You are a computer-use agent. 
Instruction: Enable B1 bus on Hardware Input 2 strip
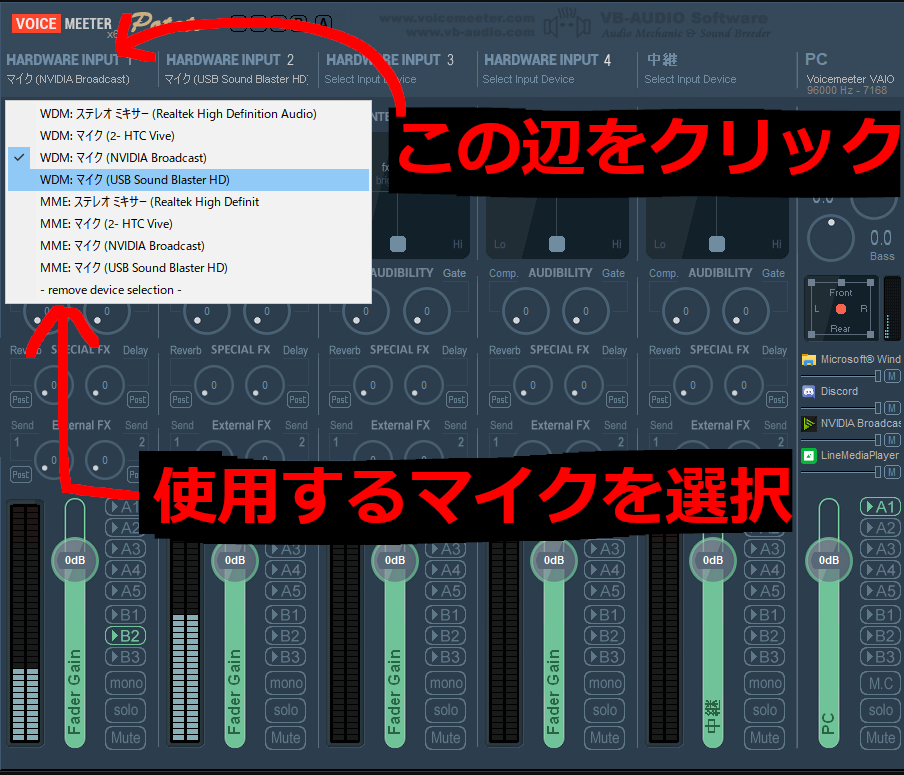pyautogui.click(x=286, y=615)
